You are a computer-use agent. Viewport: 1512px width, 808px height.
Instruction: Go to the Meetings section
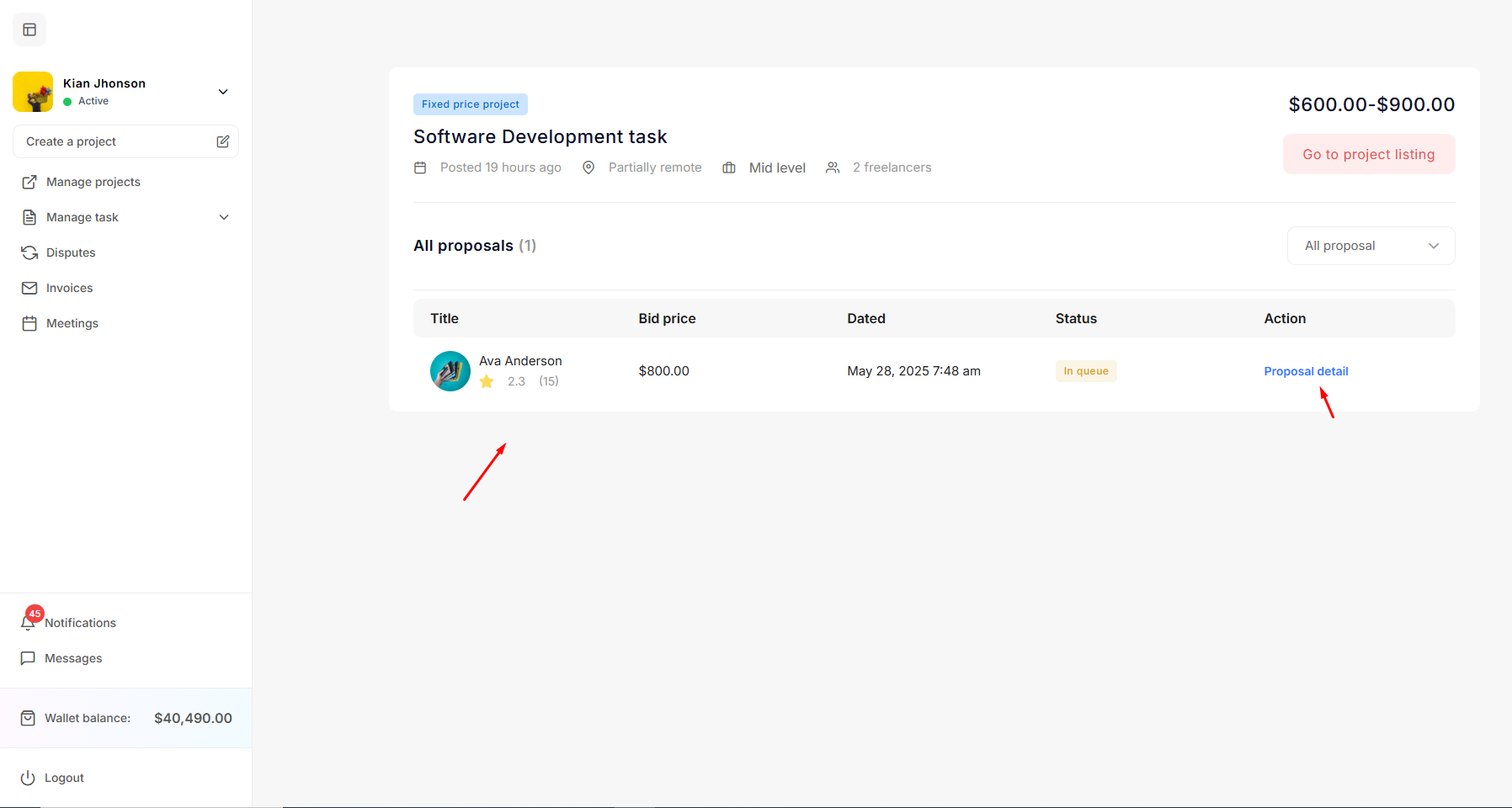pos(72,323)
